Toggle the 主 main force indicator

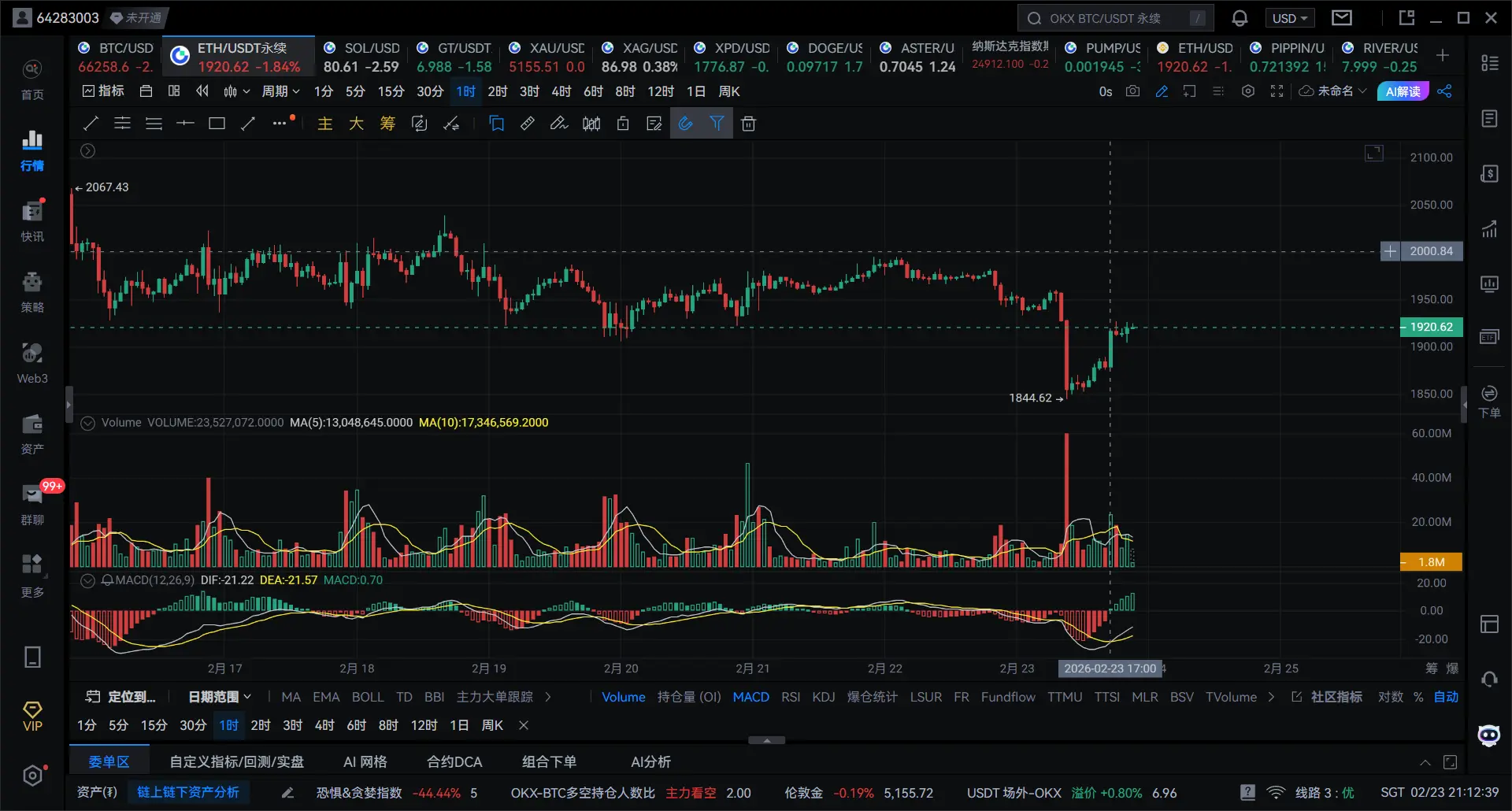point(324,124)
